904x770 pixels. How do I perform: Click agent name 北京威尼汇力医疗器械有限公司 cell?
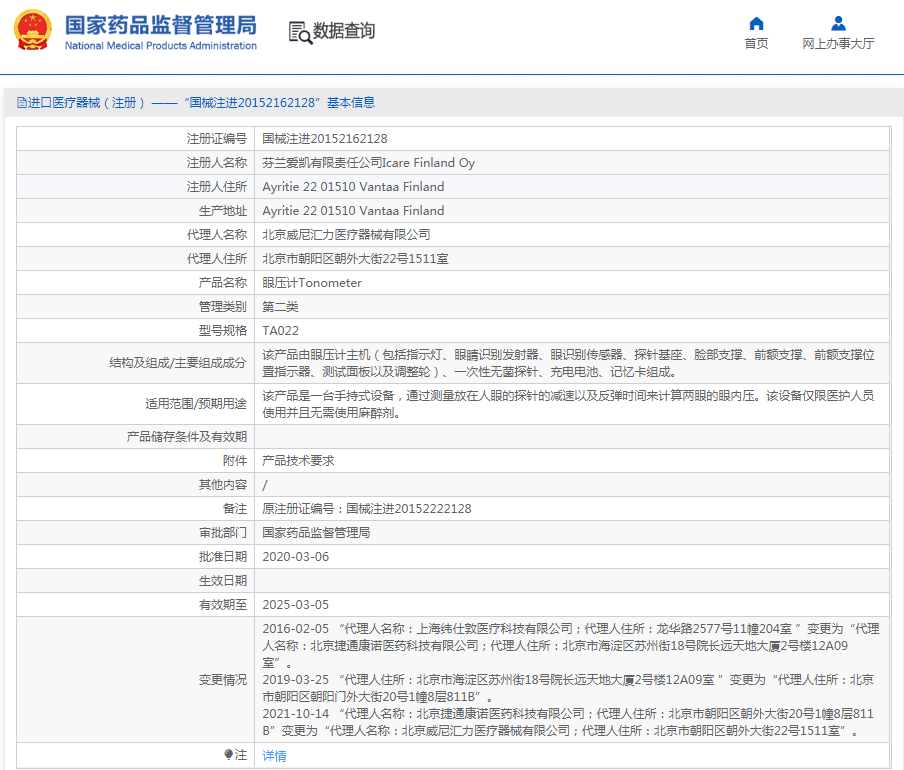point(346,235)
